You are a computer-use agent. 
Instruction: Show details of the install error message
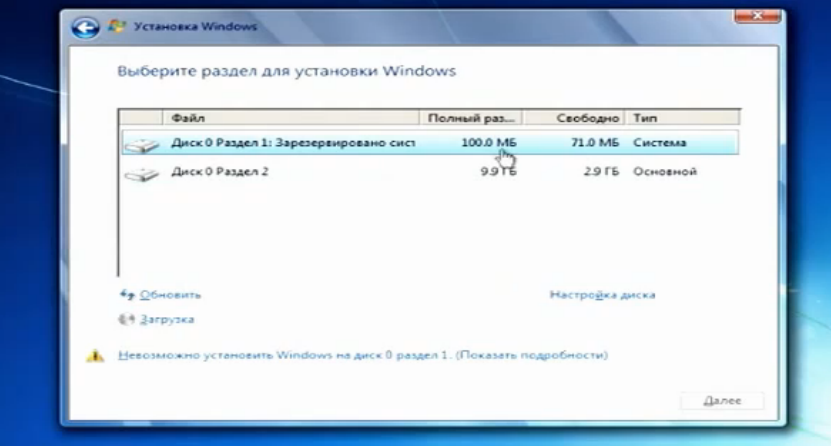(363, 355)
